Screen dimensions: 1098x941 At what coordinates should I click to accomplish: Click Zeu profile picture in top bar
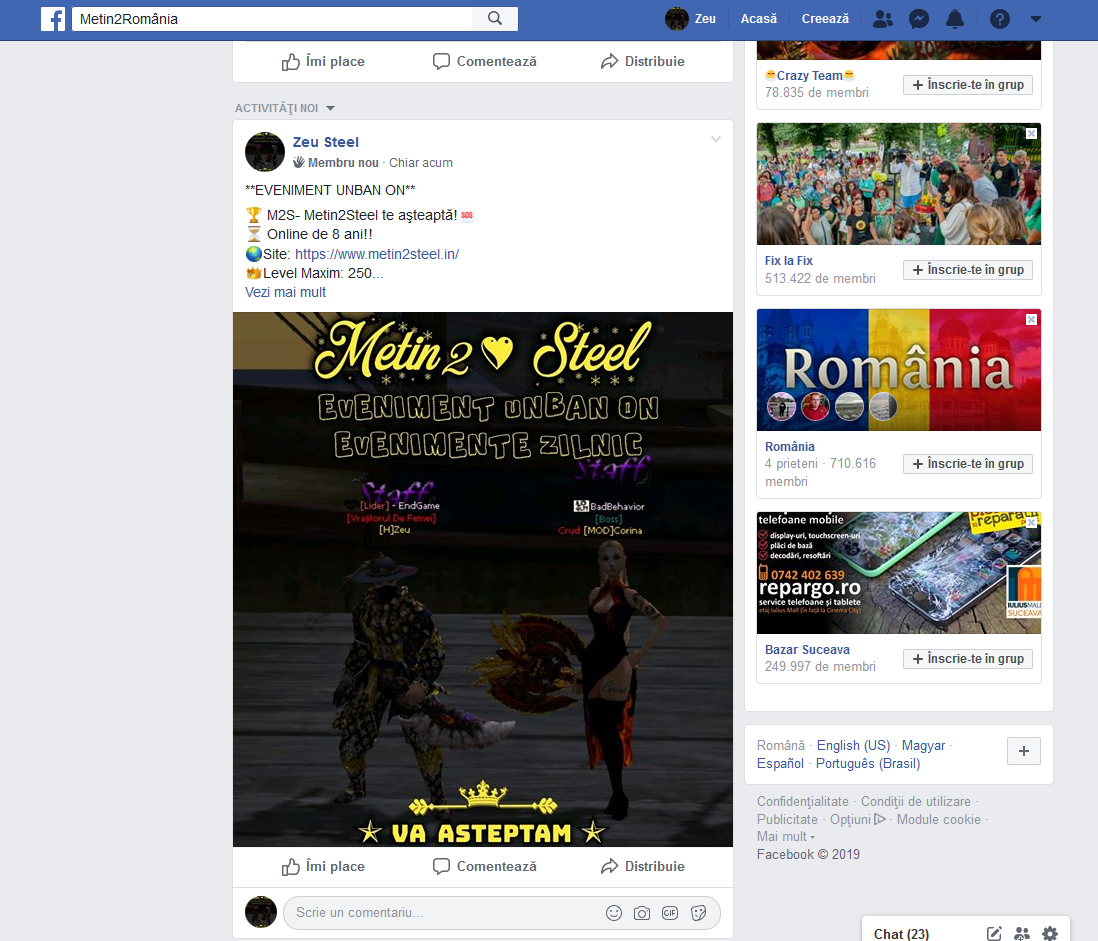point(676,19)
